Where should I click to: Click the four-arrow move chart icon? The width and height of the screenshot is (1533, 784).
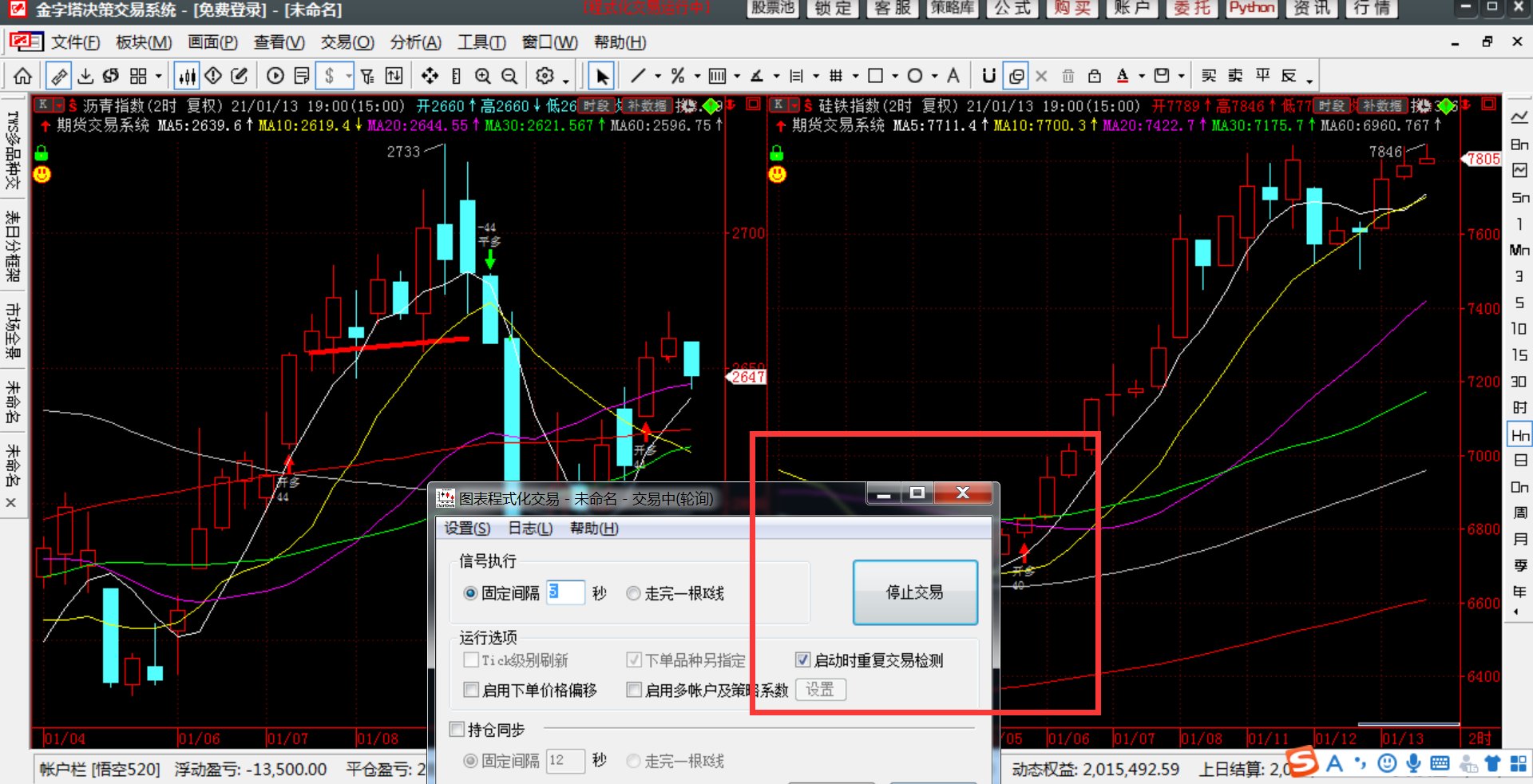point(430,76)
